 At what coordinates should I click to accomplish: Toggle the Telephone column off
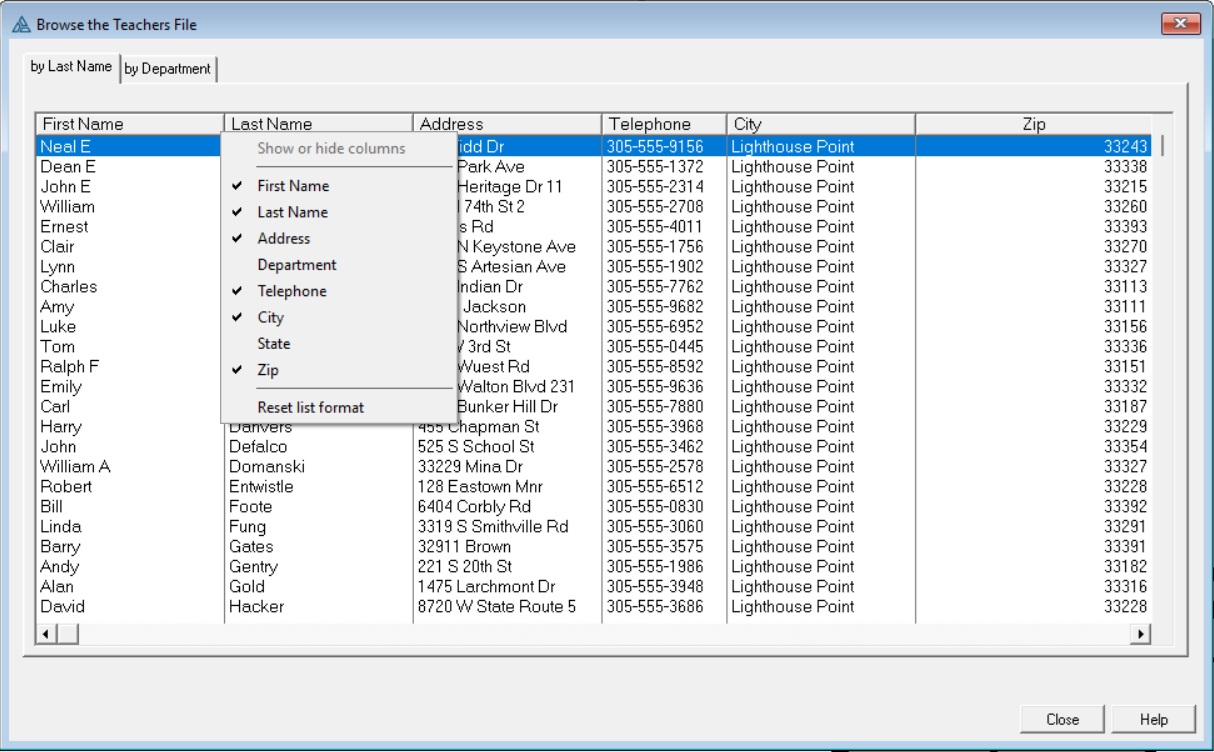click(x=291, y=291)
